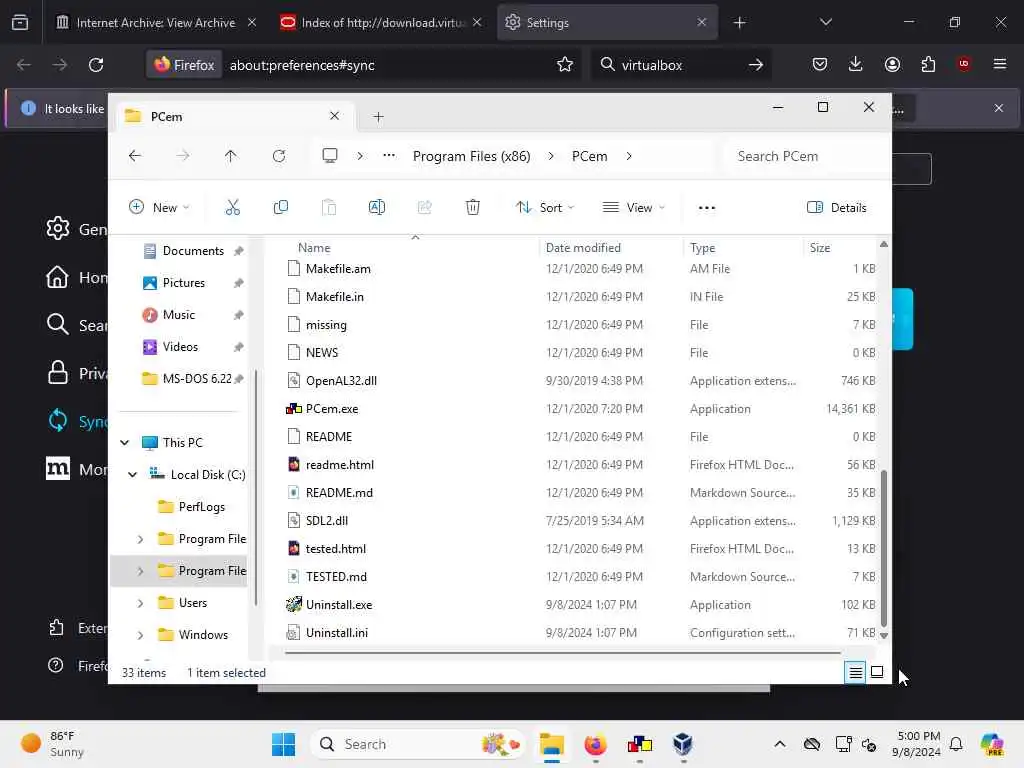Click the Cut scissors icon in Explorer toolbar

click(232, 208)
